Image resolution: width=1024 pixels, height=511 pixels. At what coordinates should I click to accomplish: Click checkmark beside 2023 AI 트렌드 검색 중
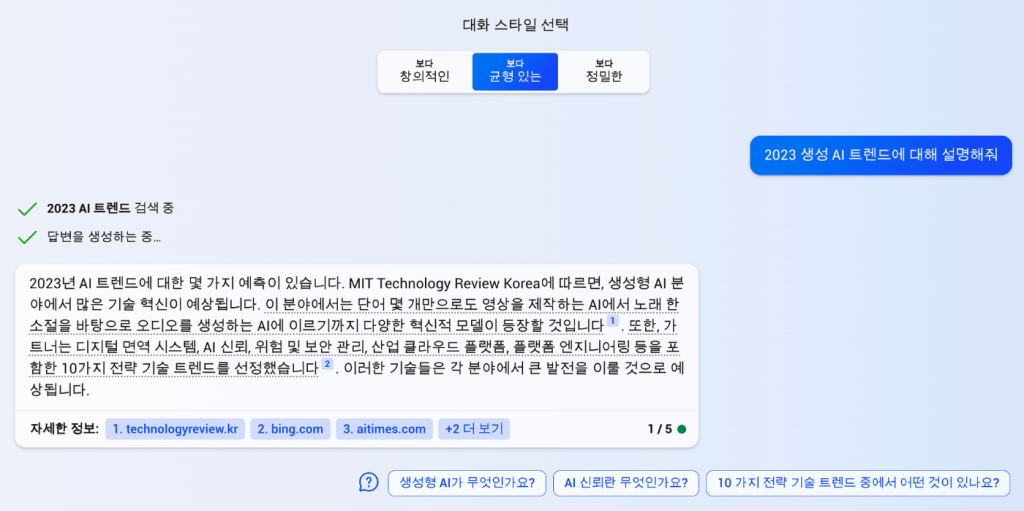[27, 209]
